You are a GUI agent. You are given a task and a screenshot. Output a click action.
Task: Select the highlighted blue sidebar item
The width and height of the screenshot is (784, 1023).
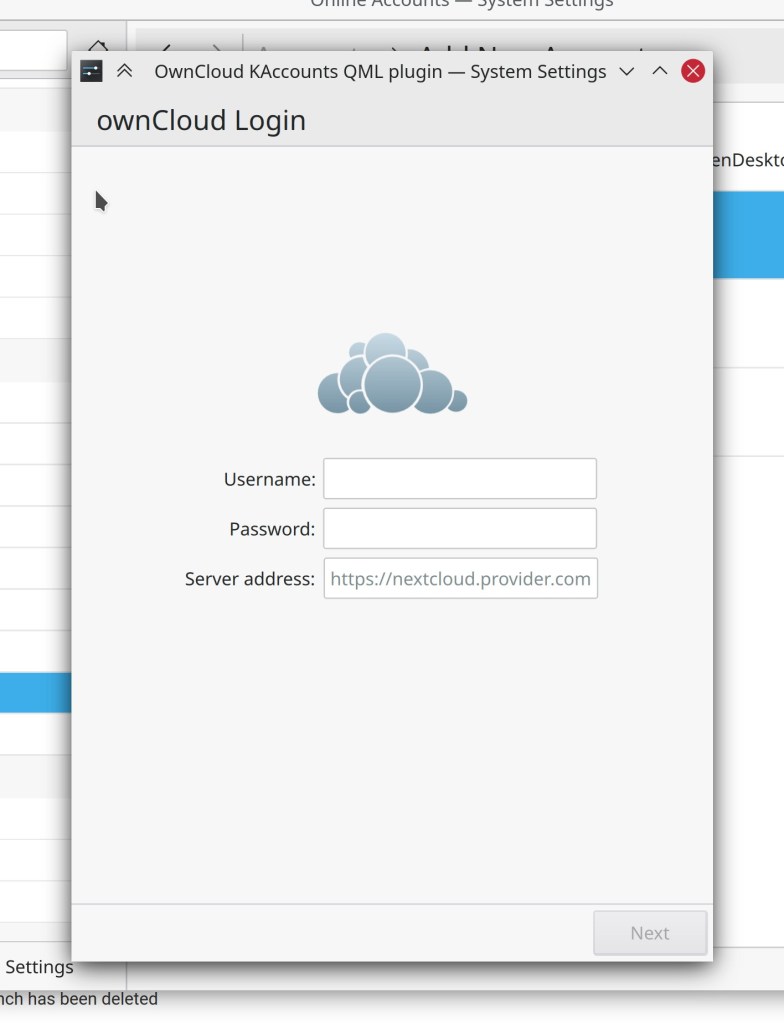[x=35, y=693]
